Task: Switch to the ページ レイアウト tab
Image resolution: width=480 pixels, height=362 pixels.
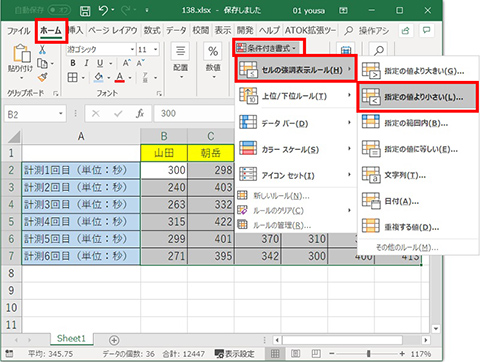Action: (113, 30)
